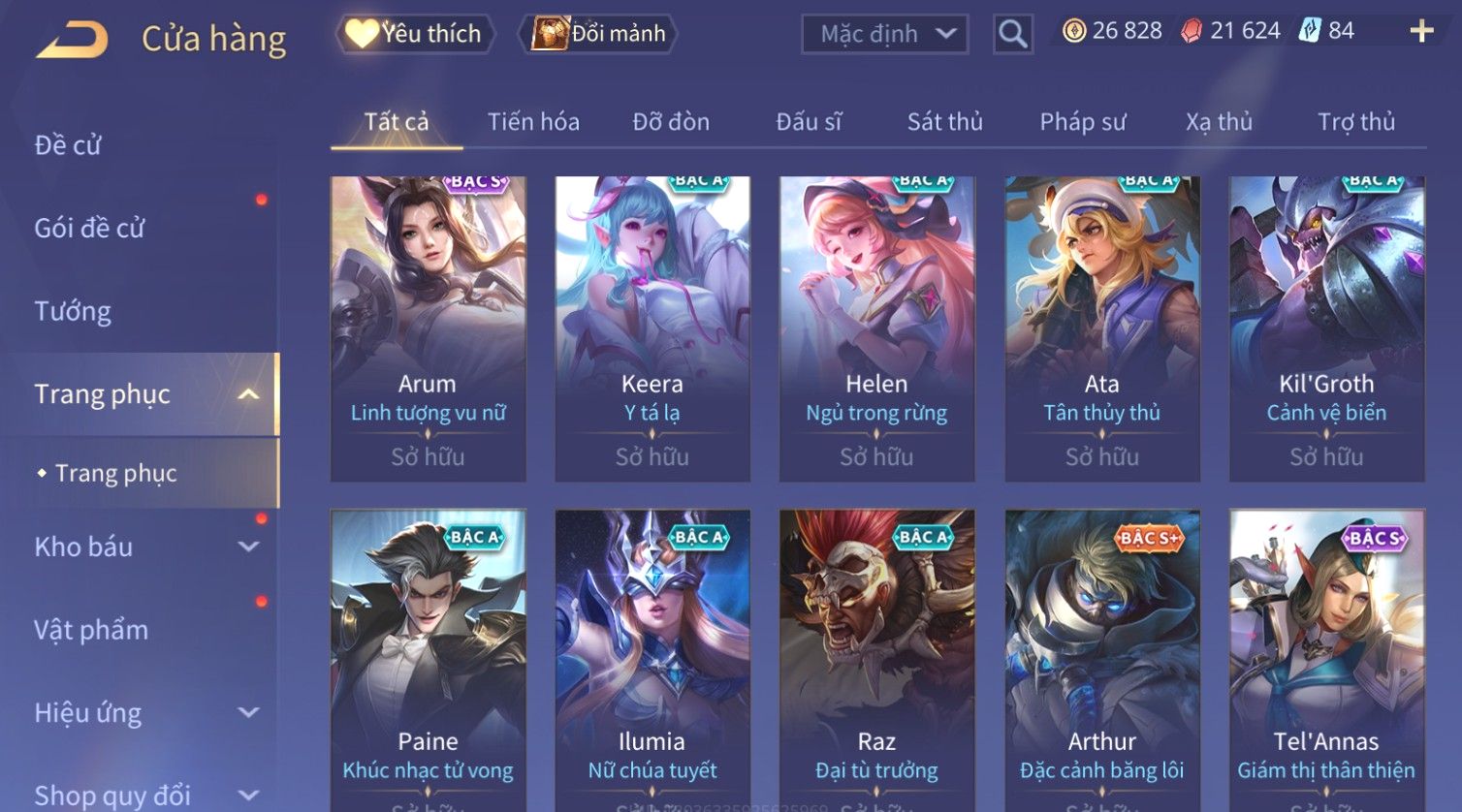
Task: Expand the Hiệu ứng sidebar section
Action: coord(248,713)
